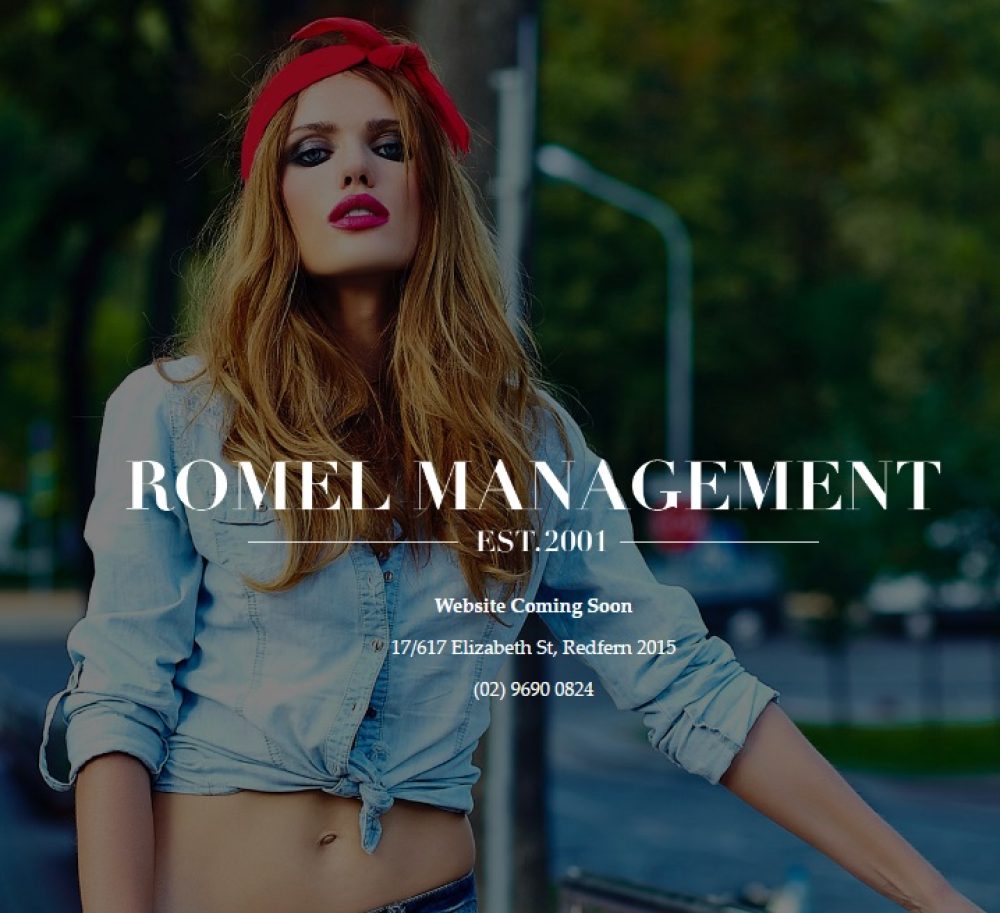This screenshot has height=913, width=1000.
Task: Click the "17/617" unit number in the address
Action: 418,647
